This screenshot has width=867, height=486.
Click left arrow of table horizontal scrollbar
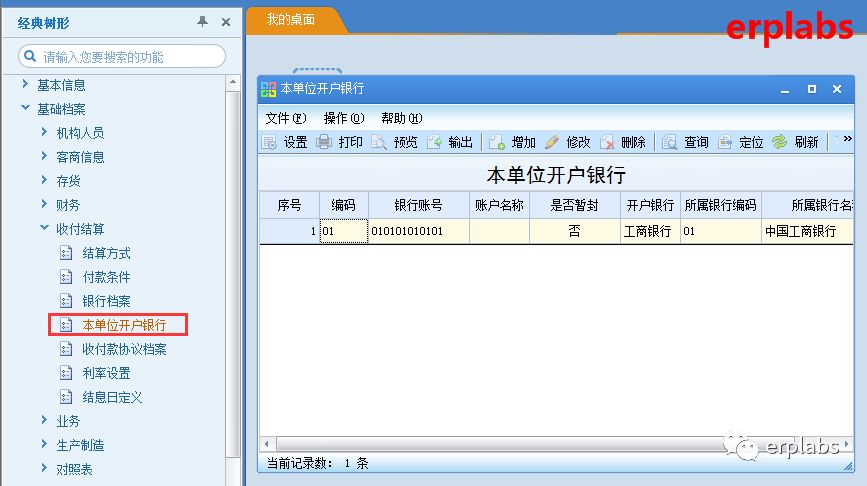267,444
